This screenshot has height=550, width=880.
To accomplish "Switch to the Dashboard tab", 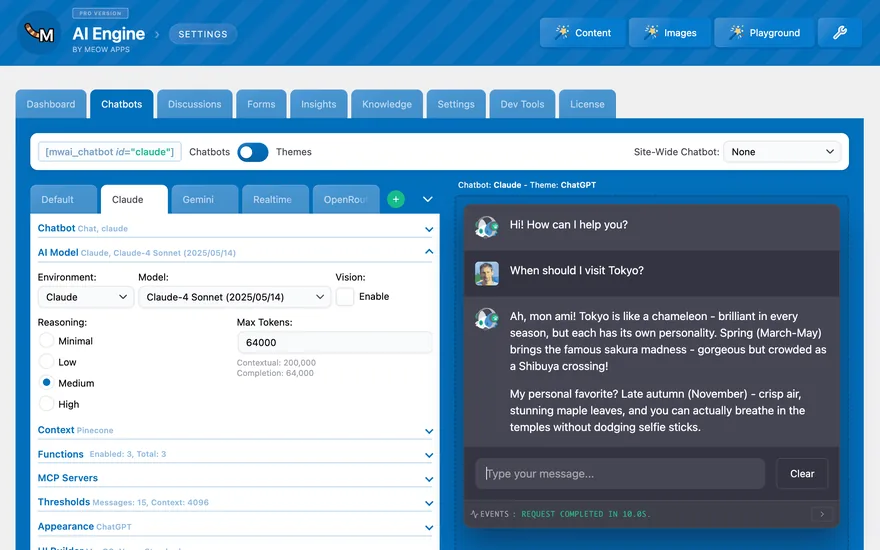I will [x=51, y=104].
